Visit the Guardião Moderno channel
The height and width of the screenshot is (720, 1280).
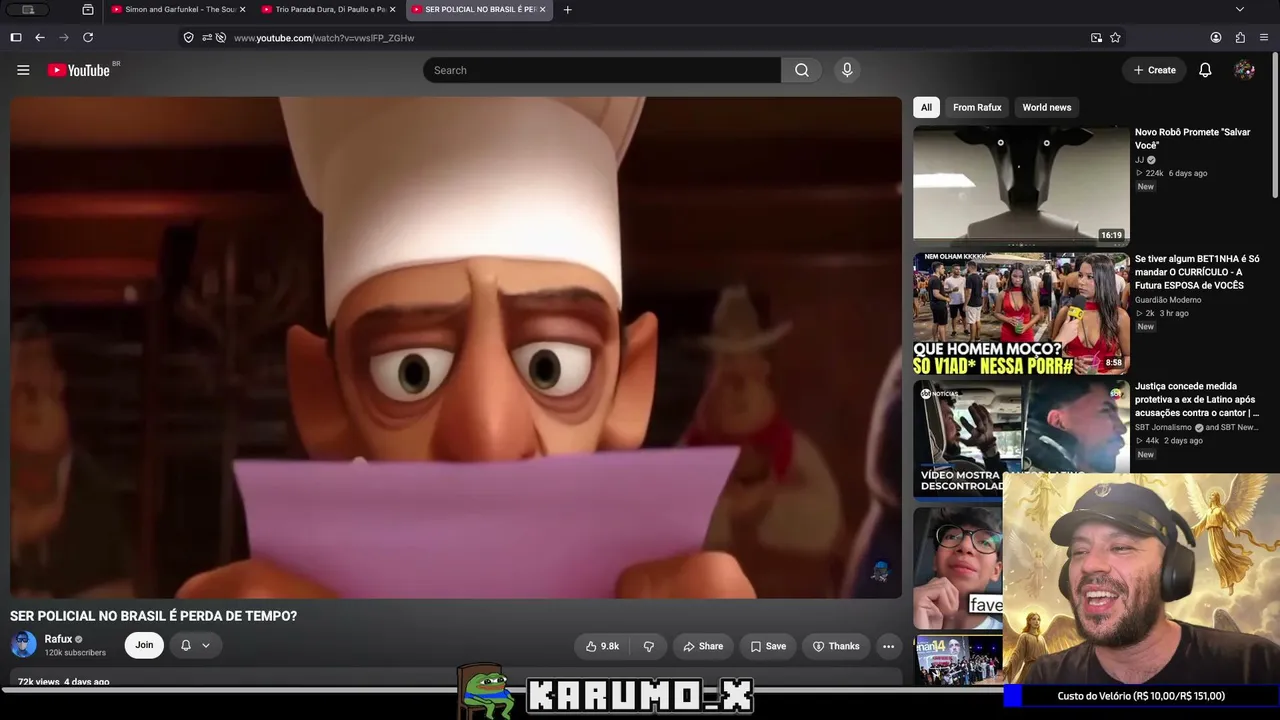[1168, 300]
